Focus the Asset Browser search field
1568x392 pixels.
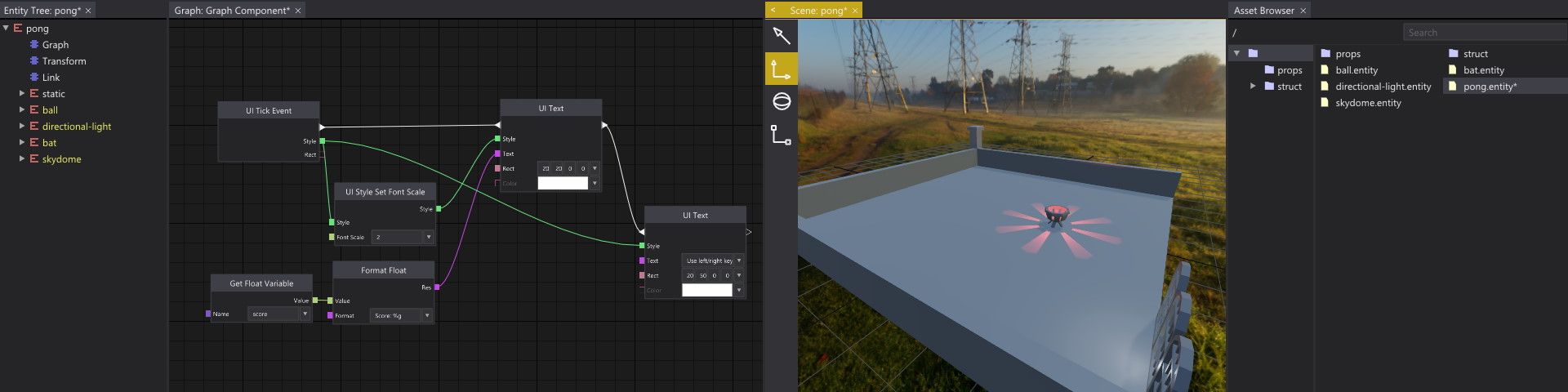[x=1485, y=32]
